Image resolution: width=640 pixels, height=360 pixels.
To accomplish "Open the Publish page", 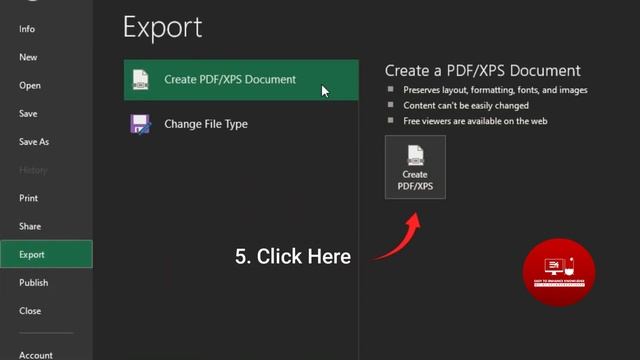I will (x=33, y=282).
